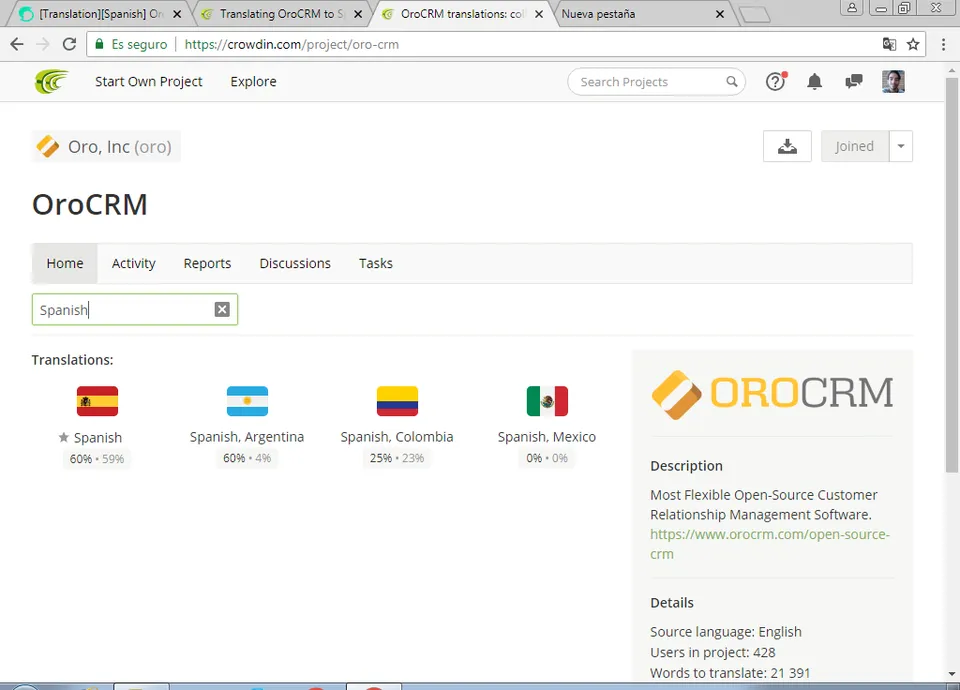Image resolution: width=960 pixels, height=690 pixels.
Task: Click the Oro, Inc orange logo icon
Action: click(x=48, y=146)
